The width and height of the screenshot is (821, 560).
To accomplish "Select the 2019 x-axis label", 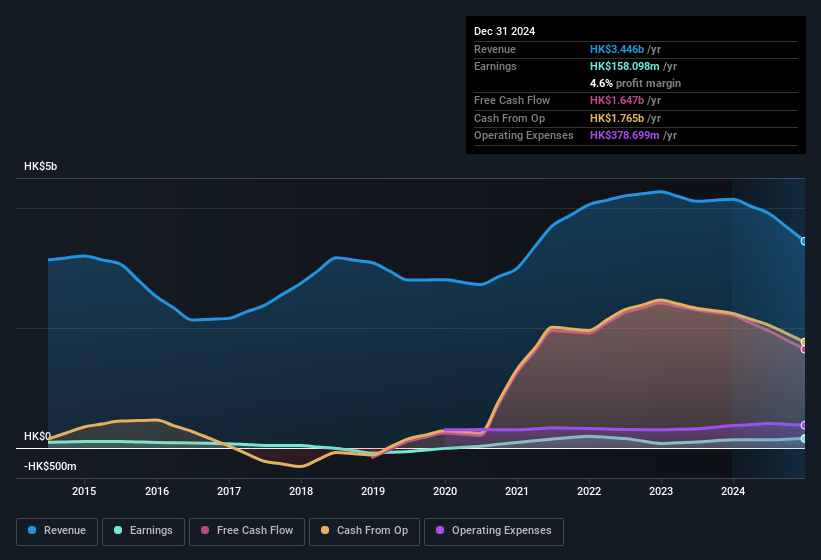I will click(x=373, y=491).
